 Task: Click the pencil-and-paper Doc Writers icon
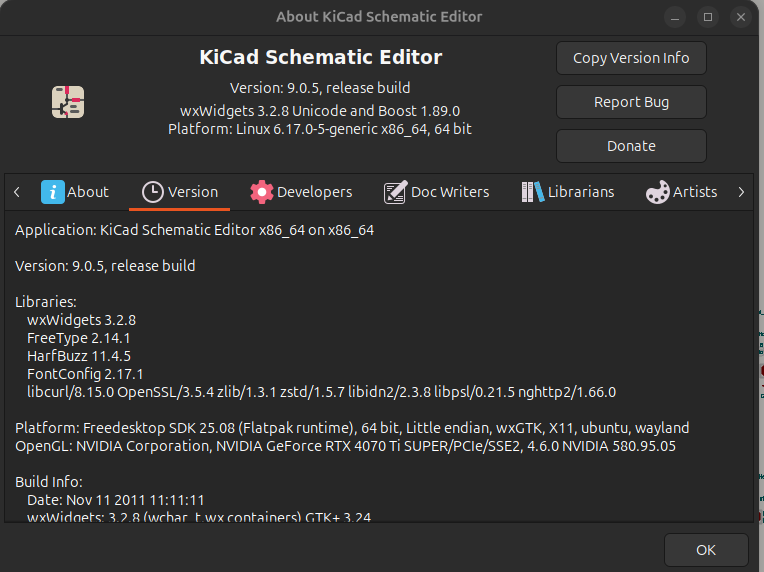click(395, 192)
